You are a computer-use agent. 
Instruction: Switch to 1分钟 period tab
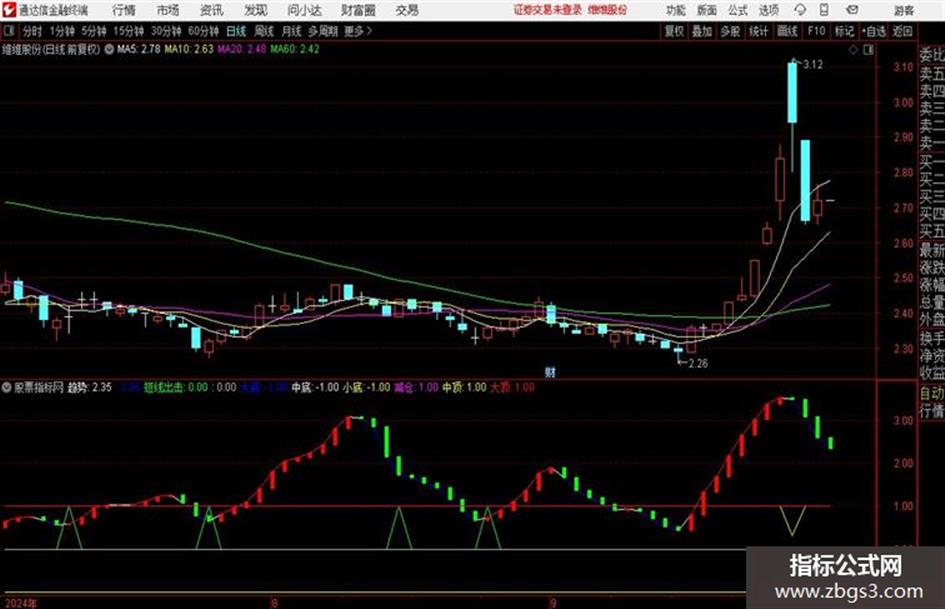[x=62, y=31]
